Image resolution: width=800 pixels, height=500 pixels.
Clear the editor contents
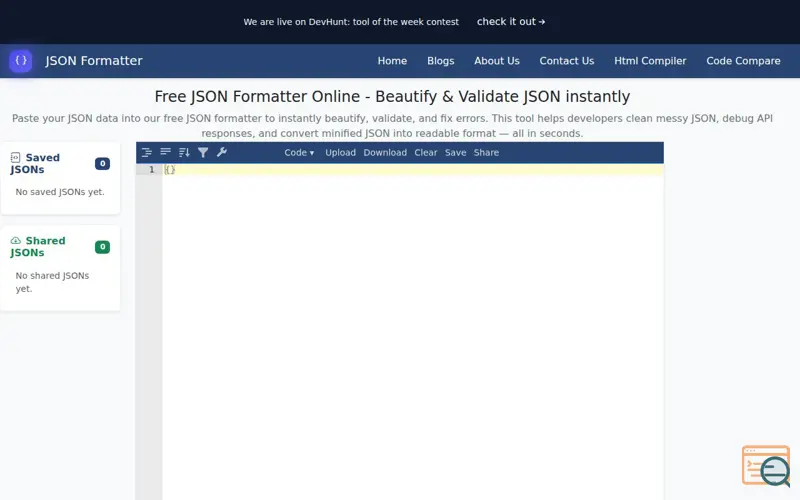tap(426, 153)
